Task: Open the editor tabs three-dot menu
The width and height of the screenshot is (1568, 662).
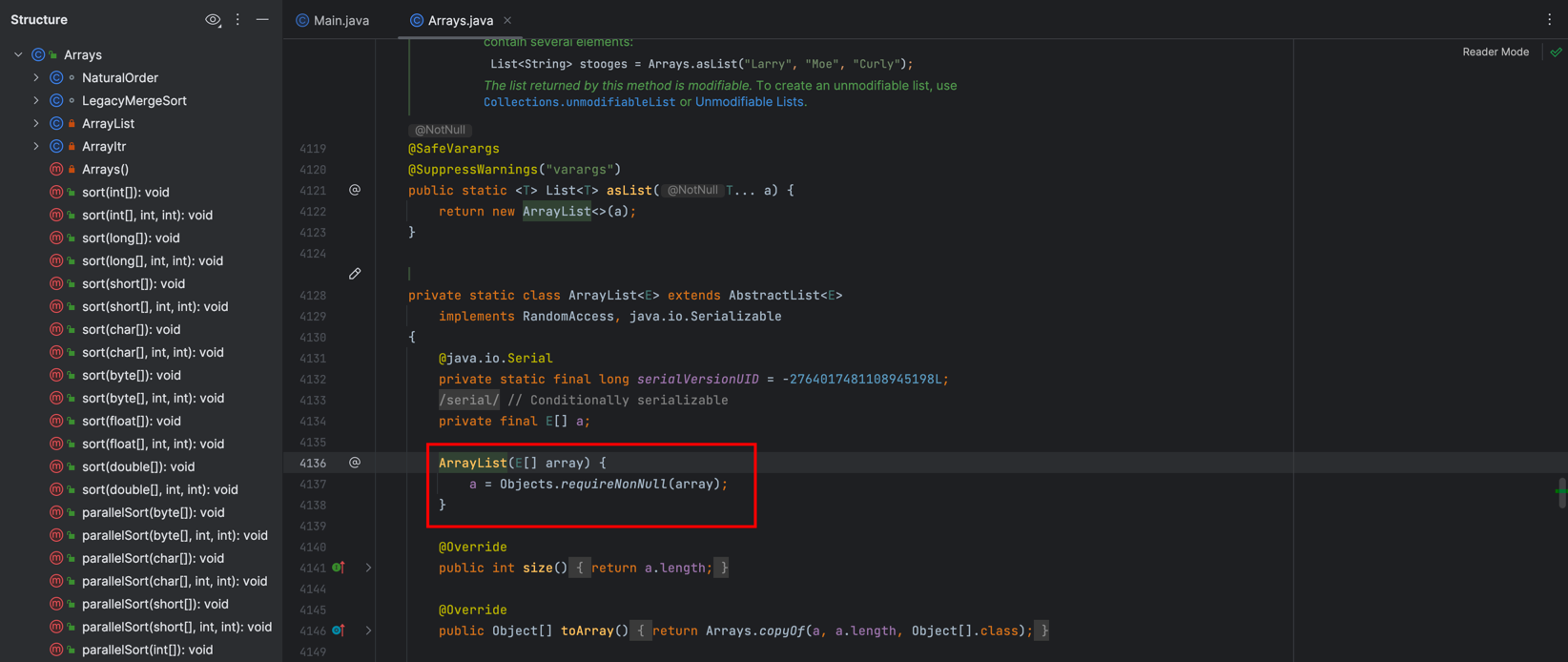Action: [x=1549, y=20]
